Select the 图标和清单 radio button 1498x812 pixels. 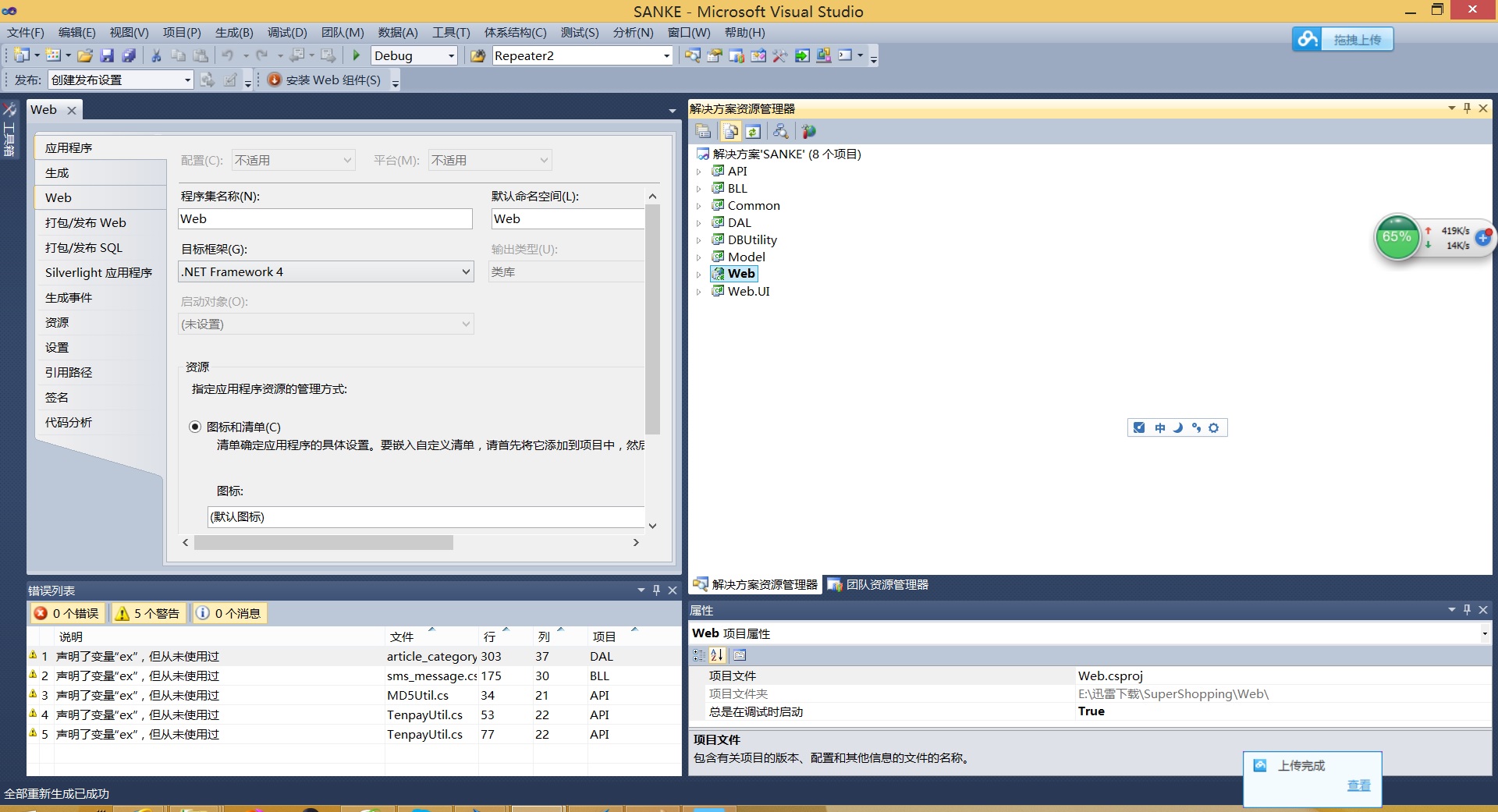pyautogui.click(x=195, y=427)
